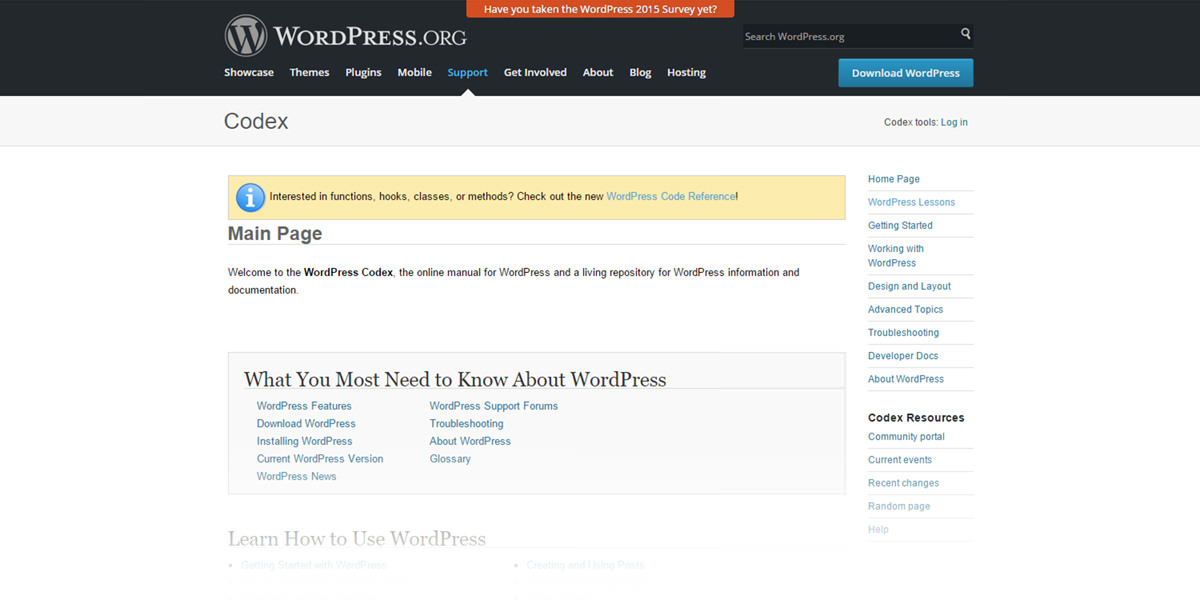Select WordPress Lessons in the sidebar

[x=911, y=202]
